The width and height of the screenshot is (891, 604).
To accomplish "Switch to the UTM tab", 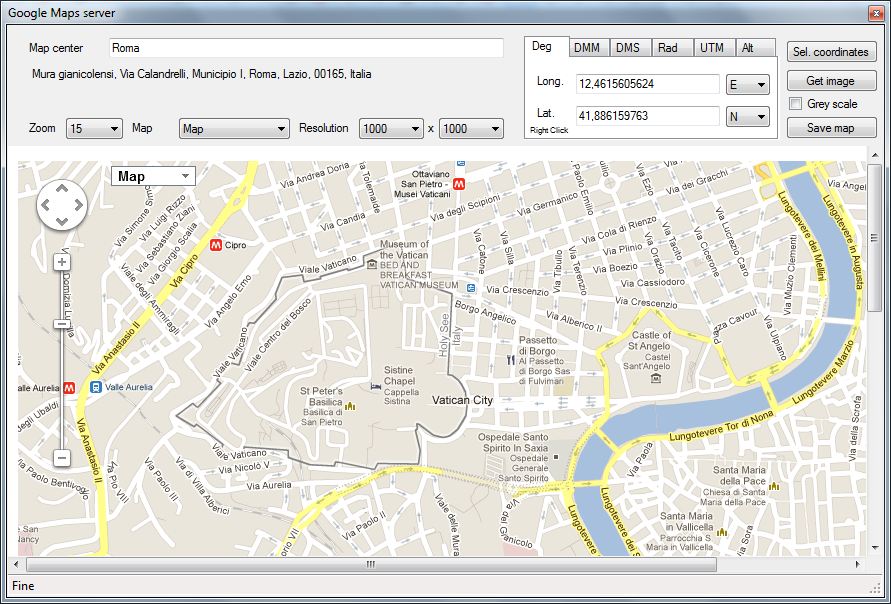I will coord(714,48).
